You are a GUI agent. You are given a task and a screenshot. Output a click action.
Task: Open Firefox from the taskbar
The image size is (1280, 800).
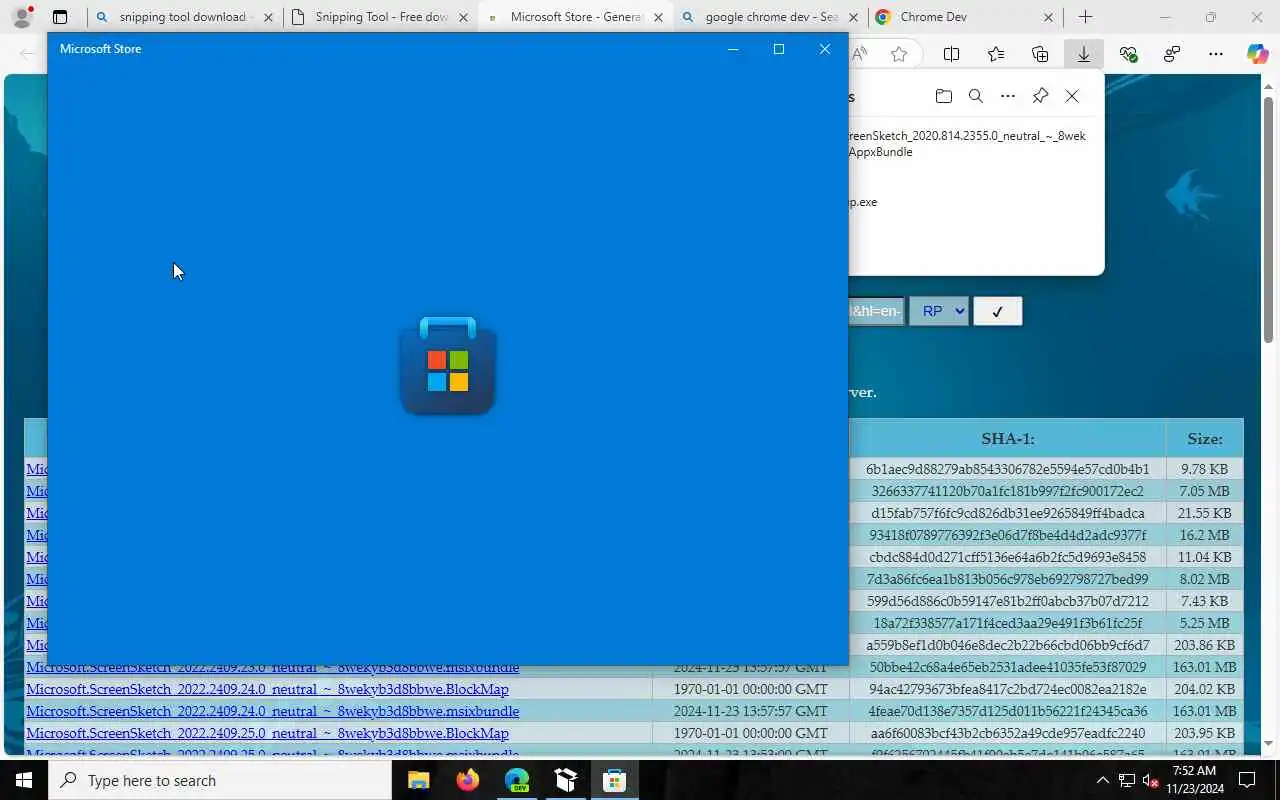click(467, 780)
